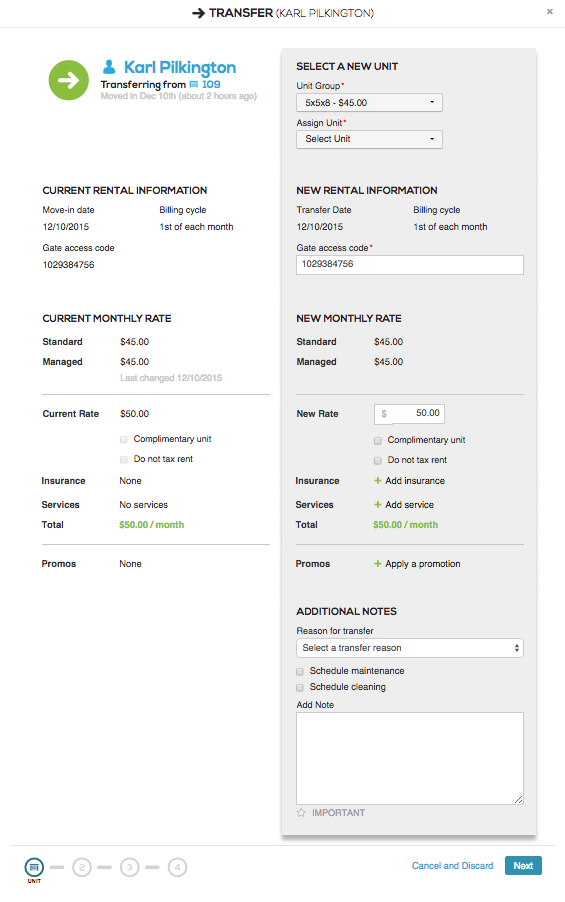565x902 pixels.
Task: Toggle Schedule maintenance checkbox
Action: (300, 671)
